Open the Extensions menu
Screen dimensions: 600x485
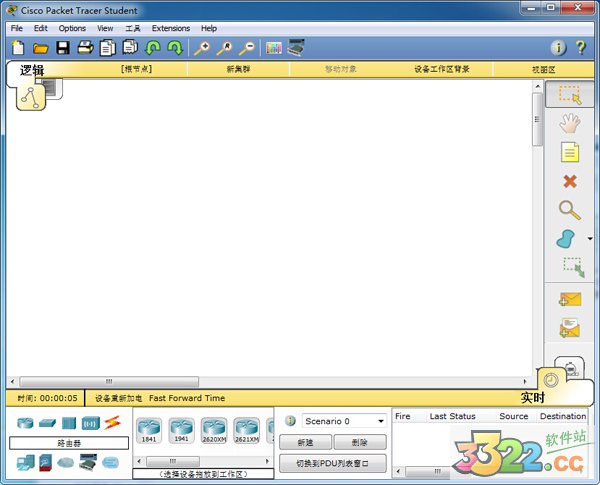171,28
